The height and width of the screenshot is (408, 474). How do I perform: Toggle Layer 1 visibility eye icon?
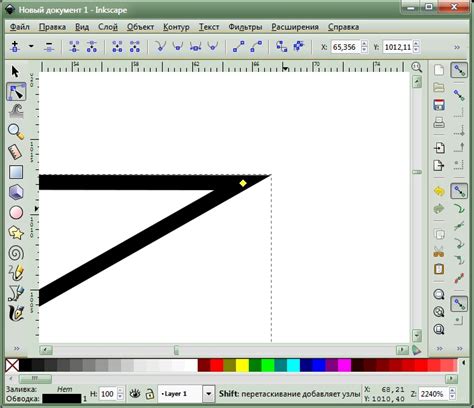pos(135,394)
